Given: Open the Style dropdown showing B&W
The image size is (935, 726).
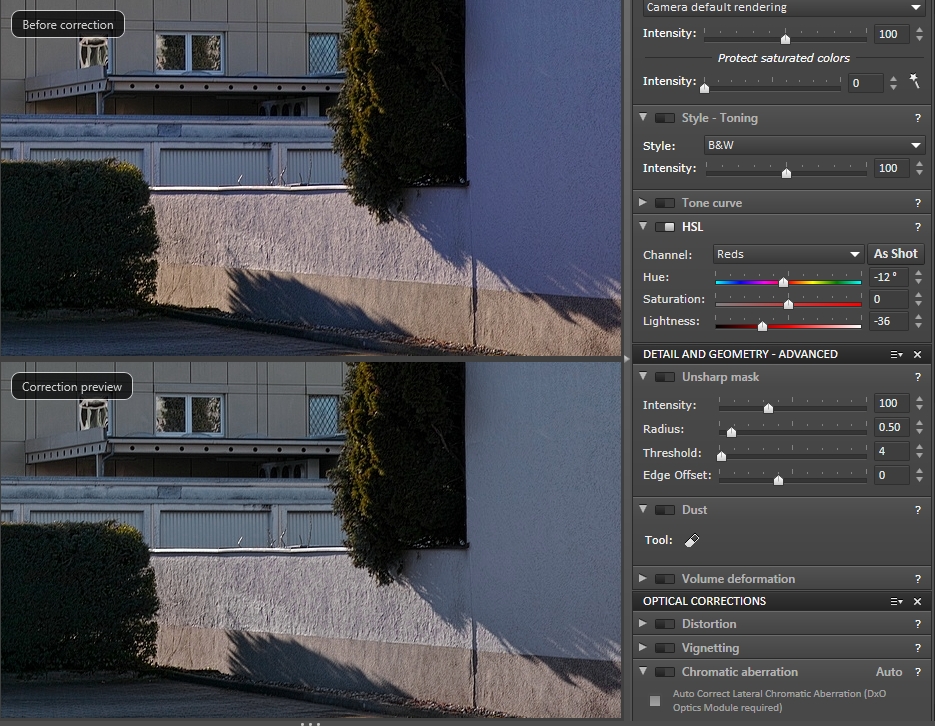Looking at the screenshot, I should coord(814,146).
